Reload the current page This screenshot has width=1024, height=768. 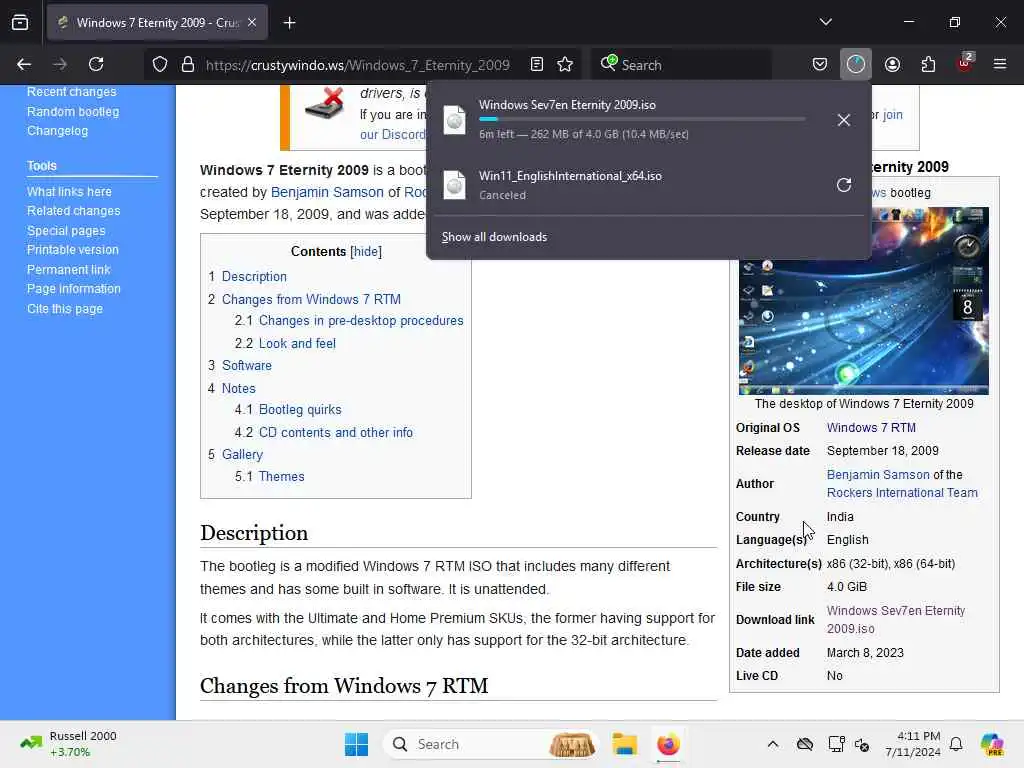pyautogui.click(x=96, y=64)
